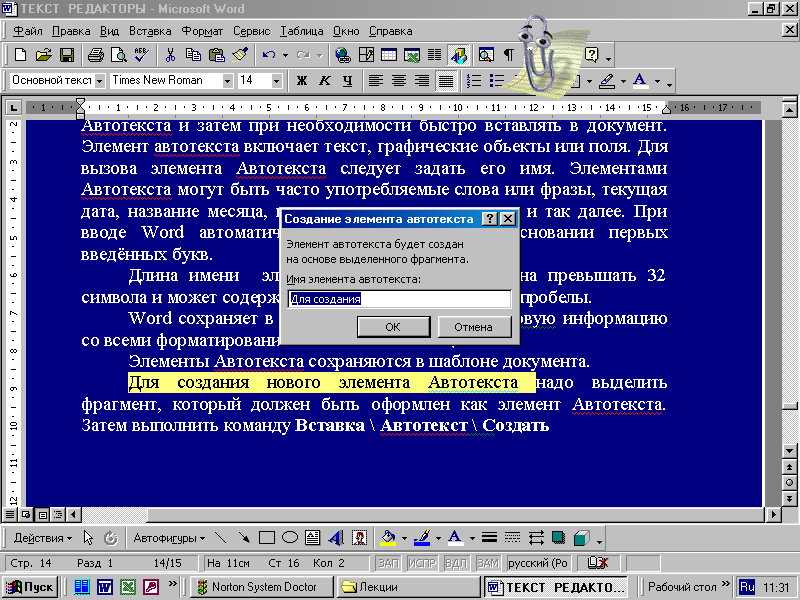Open undo history dropdown arrow
Image resolution: width=800 pixels, height=600 pixels.
pyautogui.click(x=285, y=55)
